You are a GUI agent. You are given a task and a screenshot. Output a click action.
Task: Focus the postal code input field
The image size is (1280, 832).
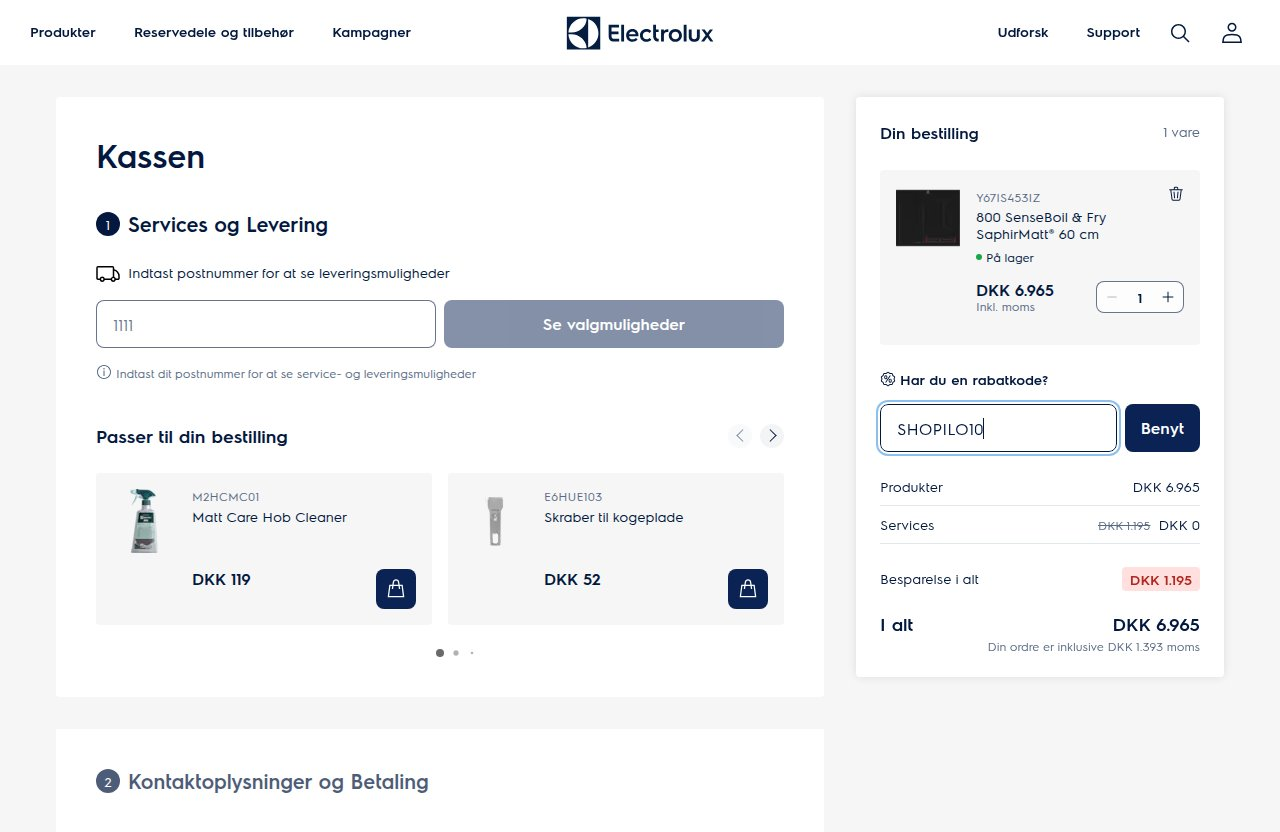[x=266, y=324]
